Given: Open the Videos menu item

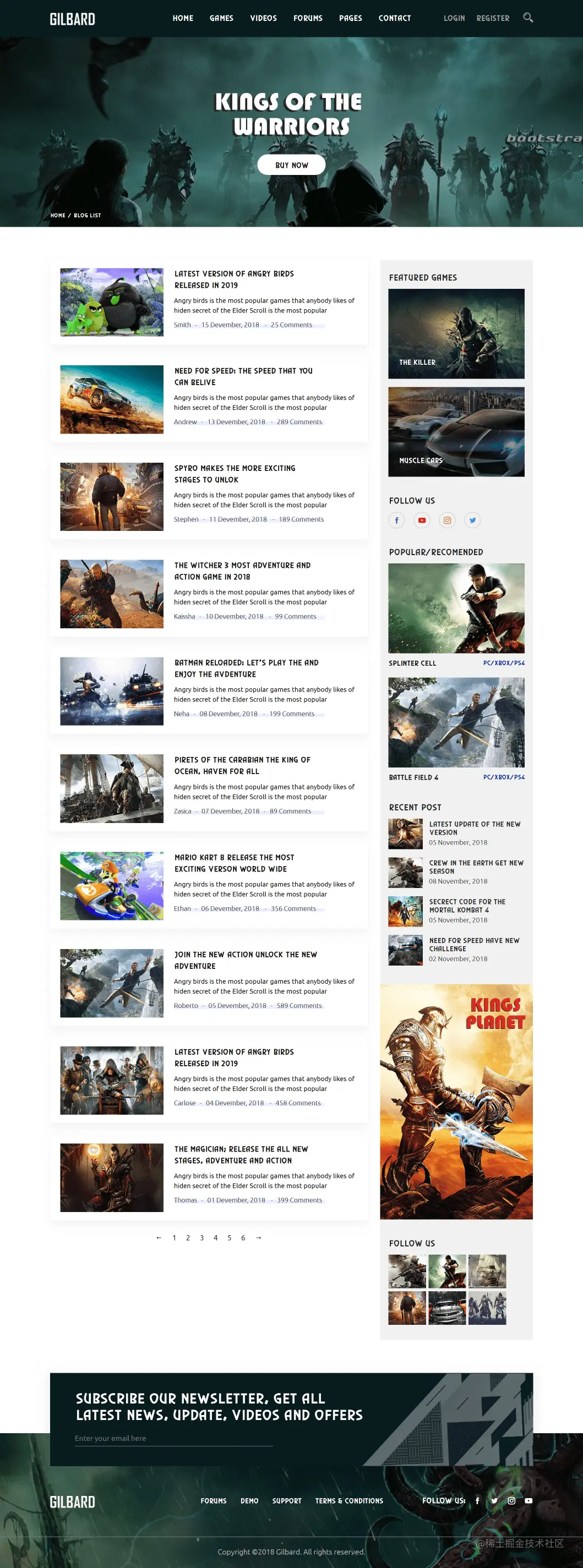Looking at the screenshot, I should coord(263,18).
